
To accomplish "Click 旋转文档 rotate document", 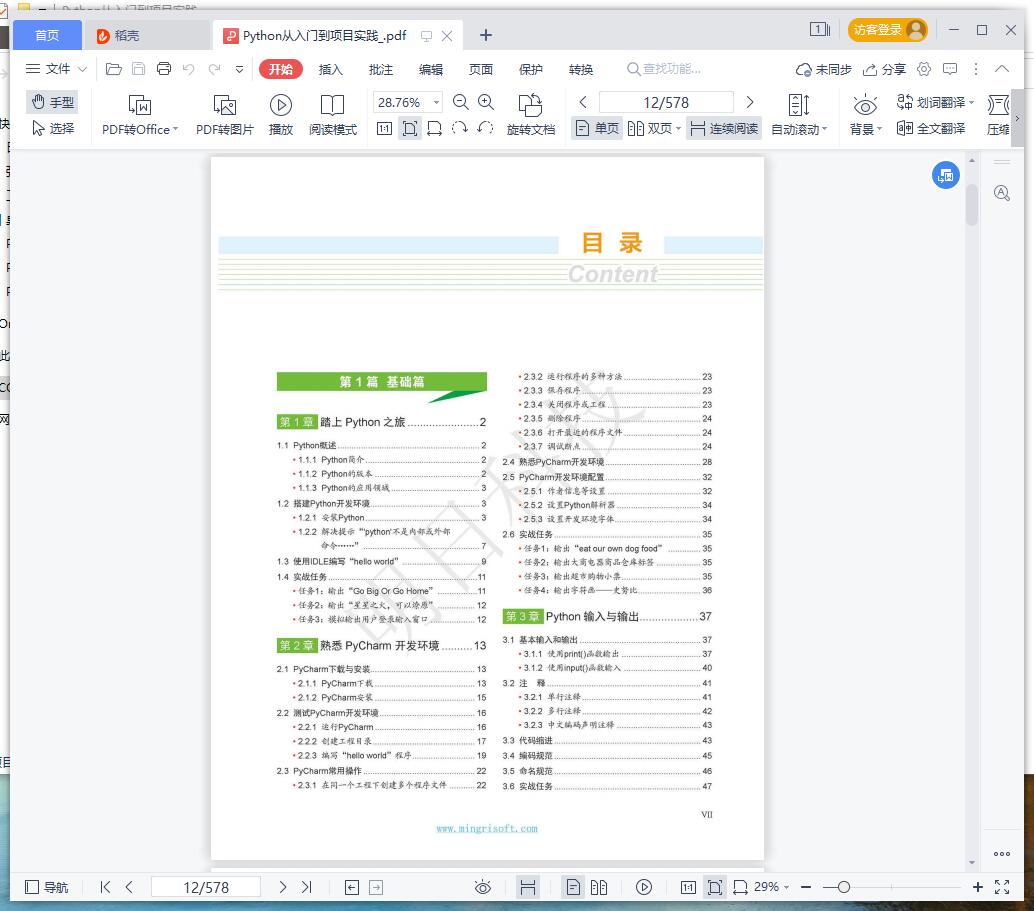I will 530,115.
